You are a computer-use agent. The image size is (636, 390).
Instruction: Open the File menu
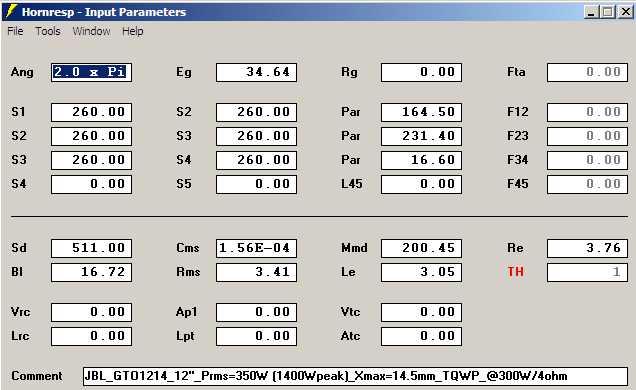pyautogui.click(x=15, y=31)
